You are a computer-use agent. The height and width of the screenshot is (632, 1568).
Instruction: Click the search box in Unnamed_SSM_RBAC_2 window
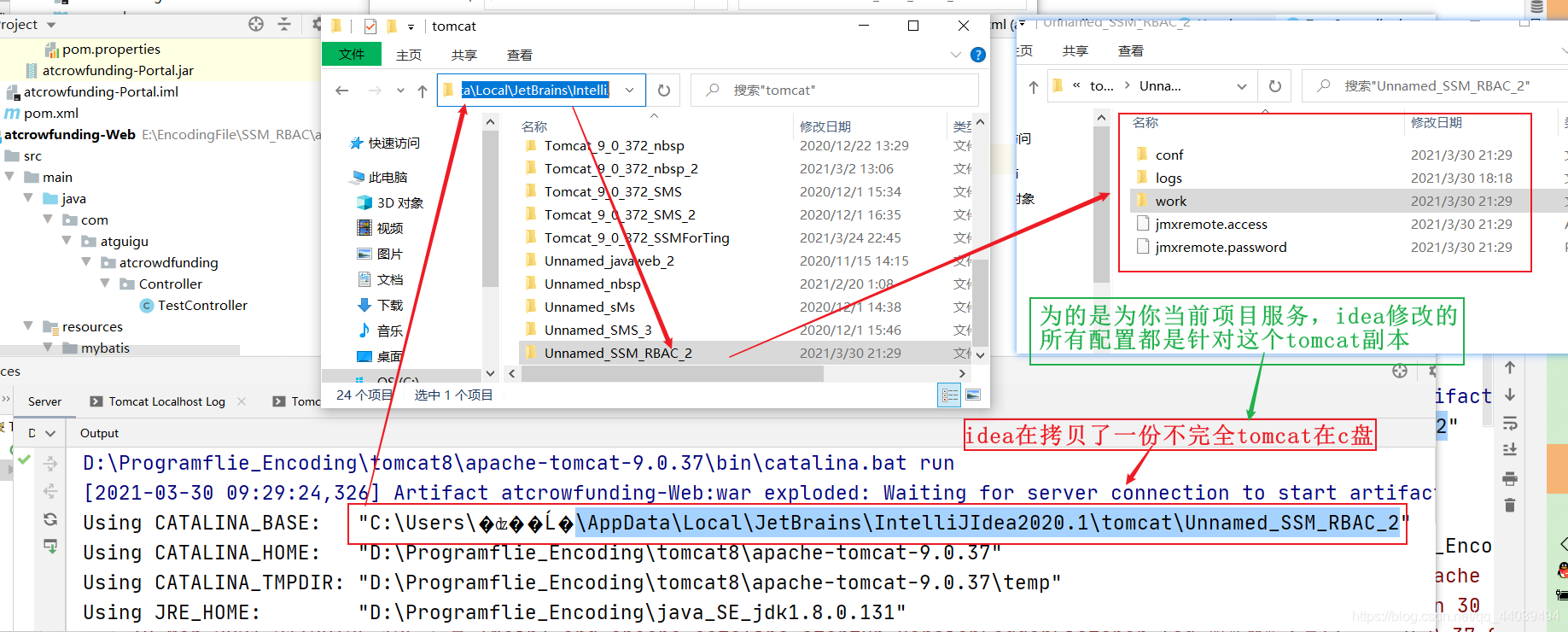coord(1434,86)
